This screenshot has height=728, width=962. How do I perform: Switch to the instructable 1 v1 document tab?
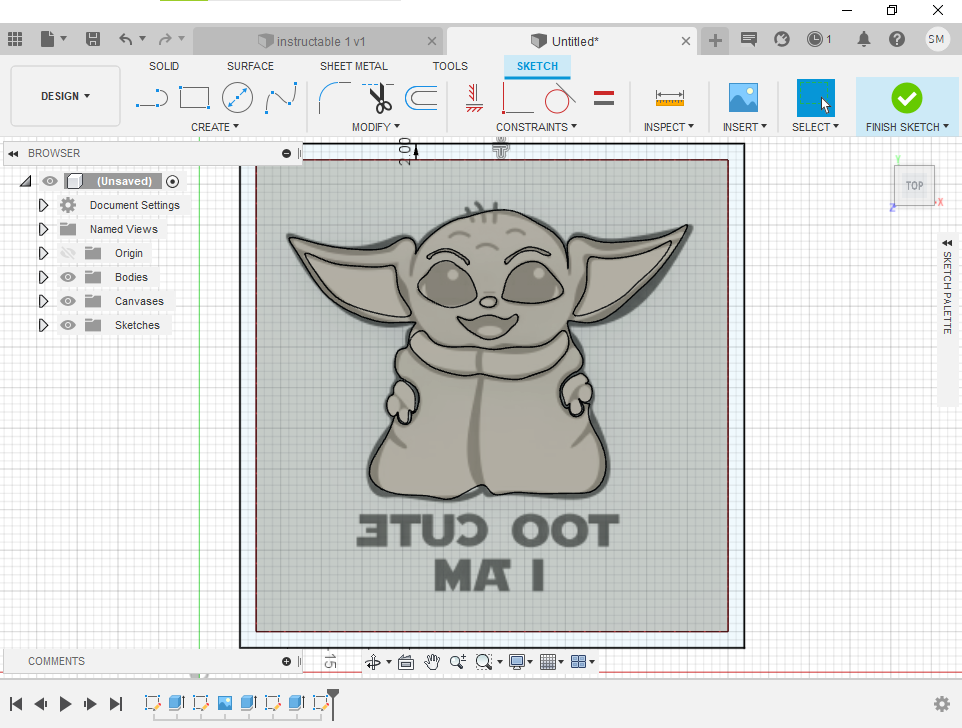(x=318, y=41)
